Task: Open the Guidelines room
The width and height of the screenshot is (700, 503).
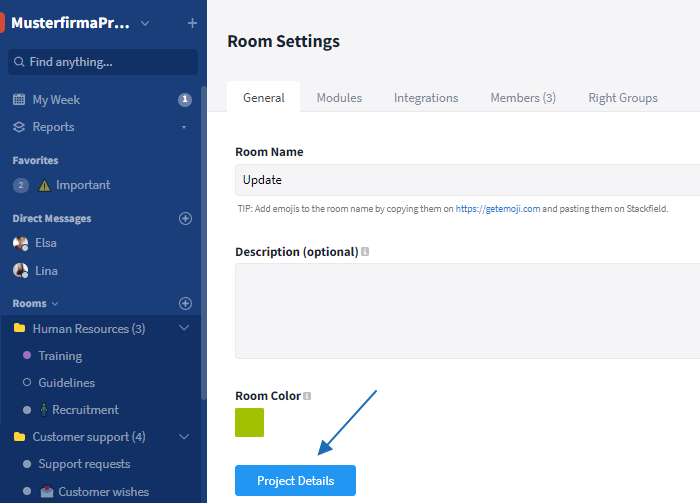Action: point(67,383)
